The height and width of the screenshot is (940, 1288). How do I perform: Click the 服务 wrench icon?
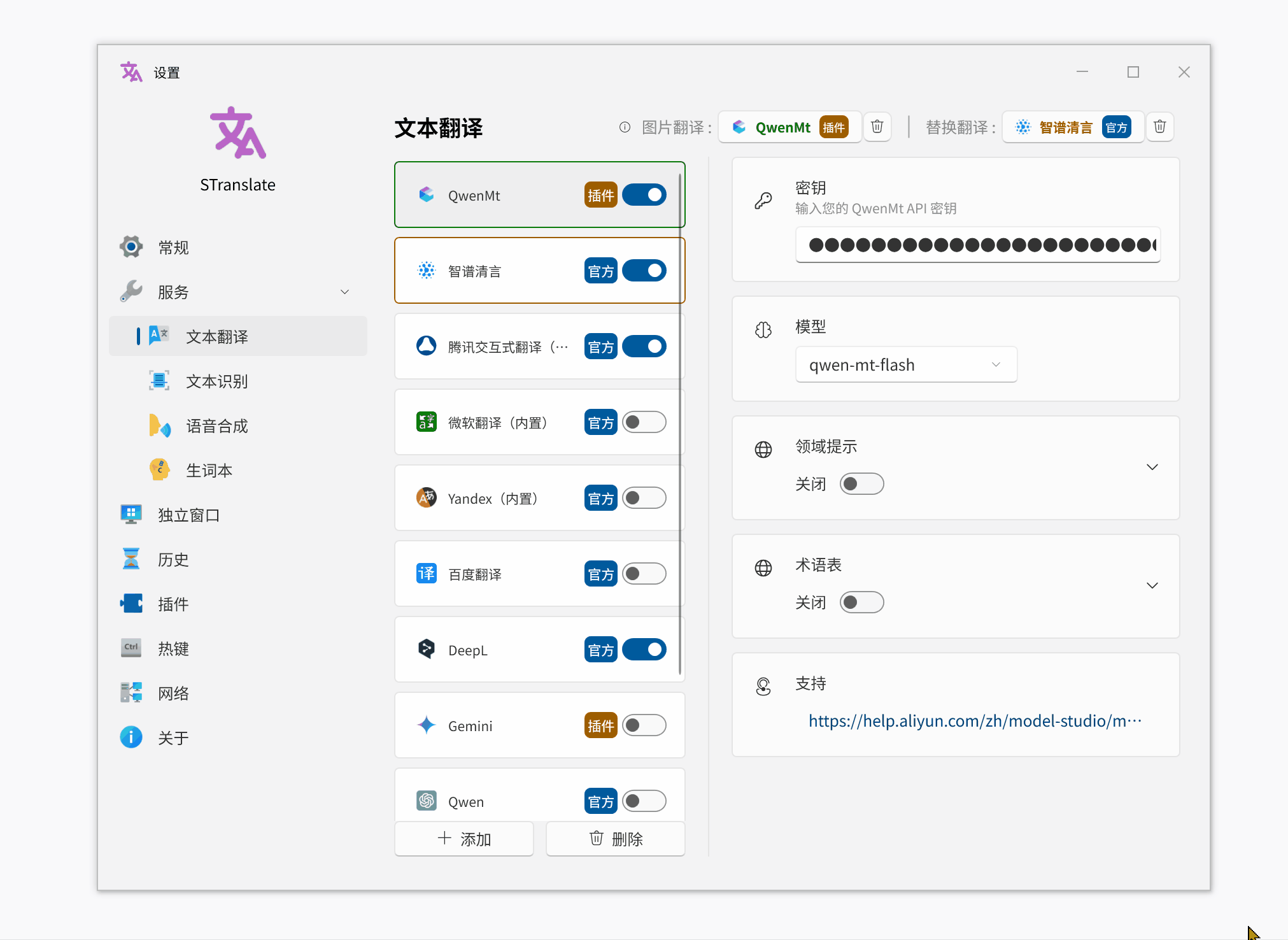pos(131,292)
